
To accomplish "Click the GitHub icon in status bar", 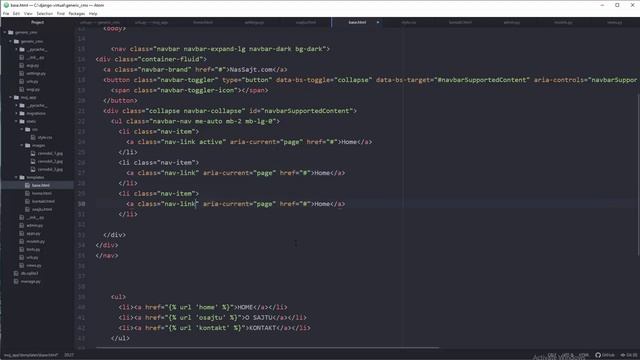I will click(x=598, y=355).
